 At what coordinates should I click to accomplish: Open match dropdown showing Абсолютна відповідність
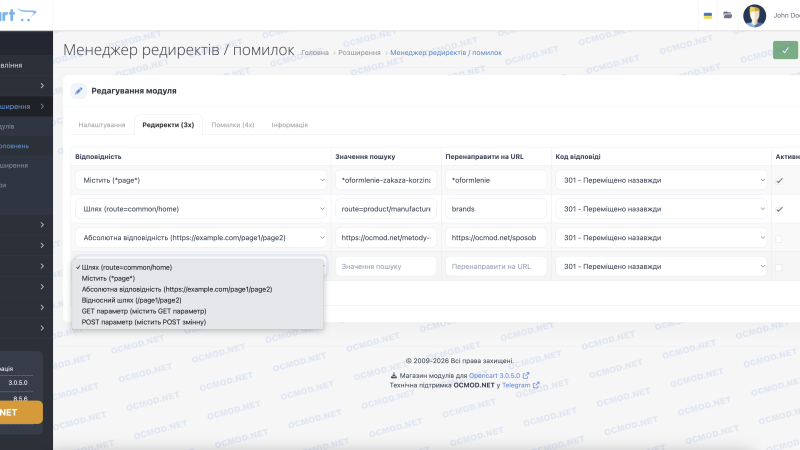[201, 238]
